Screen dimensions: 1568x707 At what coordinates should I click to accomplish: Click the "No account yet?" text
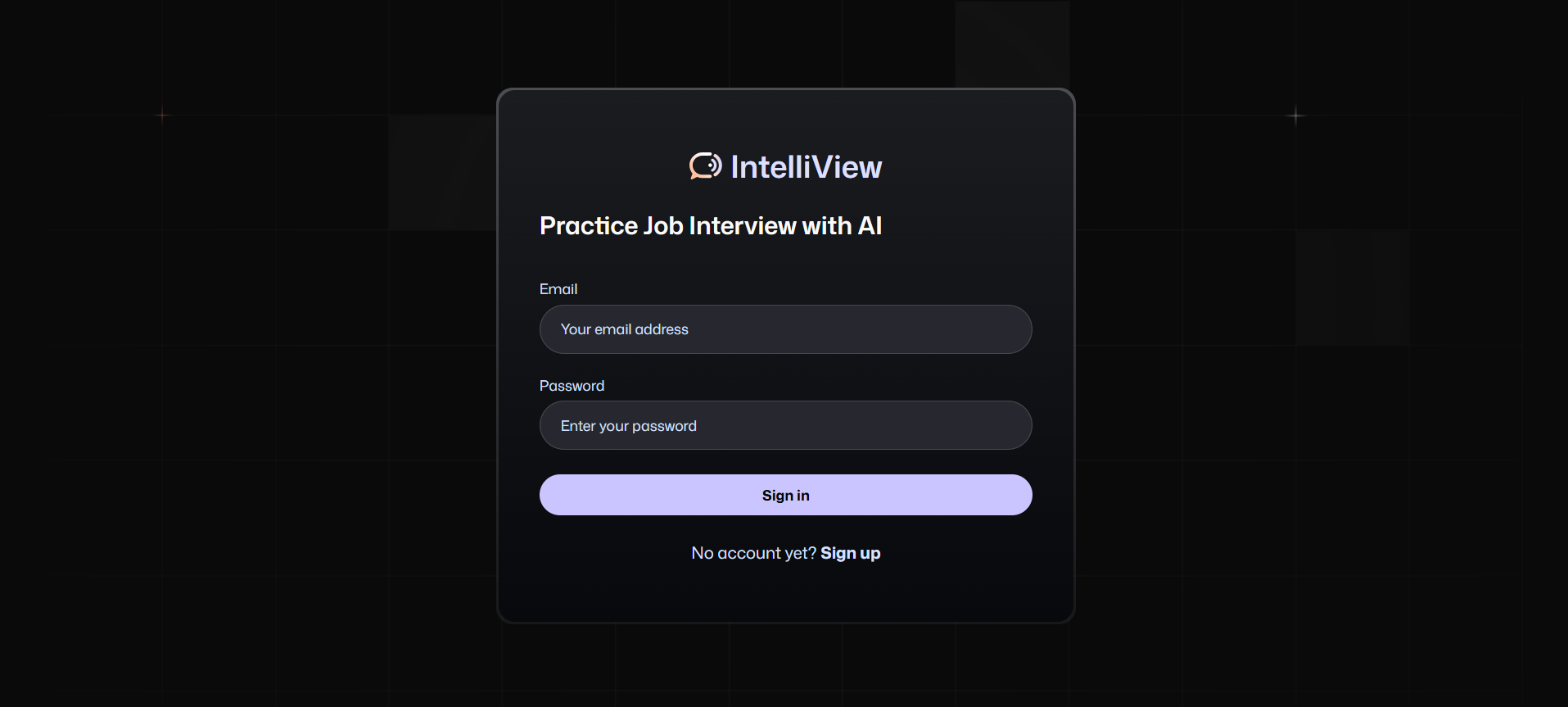coord(753,553)
